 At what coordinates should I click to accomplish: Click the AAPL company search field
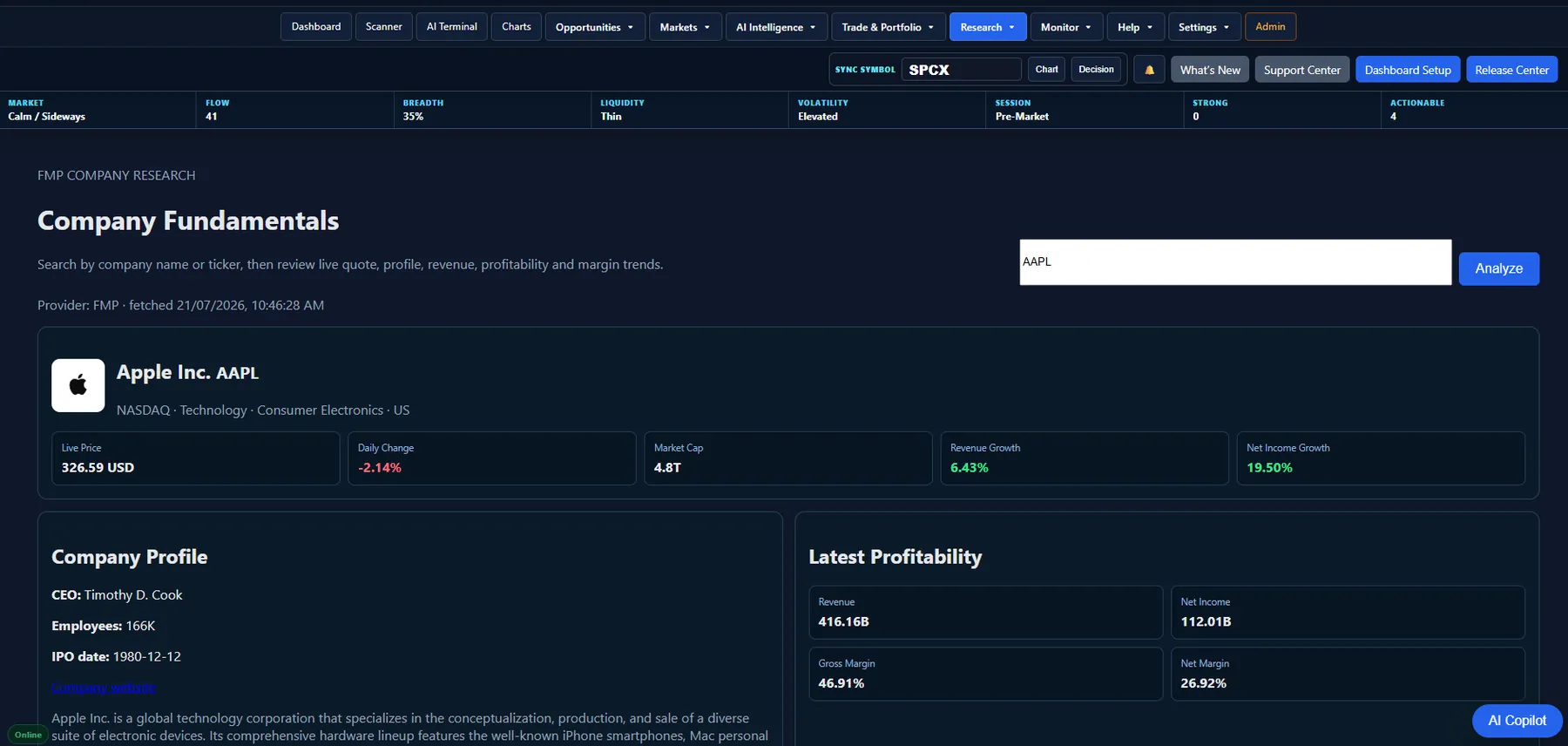tap(1235, 262)
